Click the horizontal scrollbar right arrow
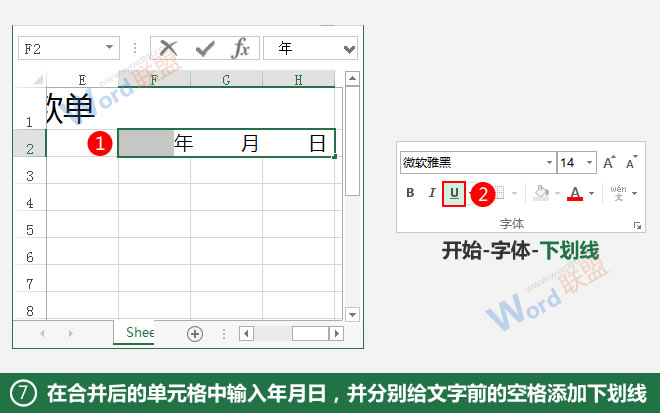Viewport: 660px width, 413px height. 336,334
